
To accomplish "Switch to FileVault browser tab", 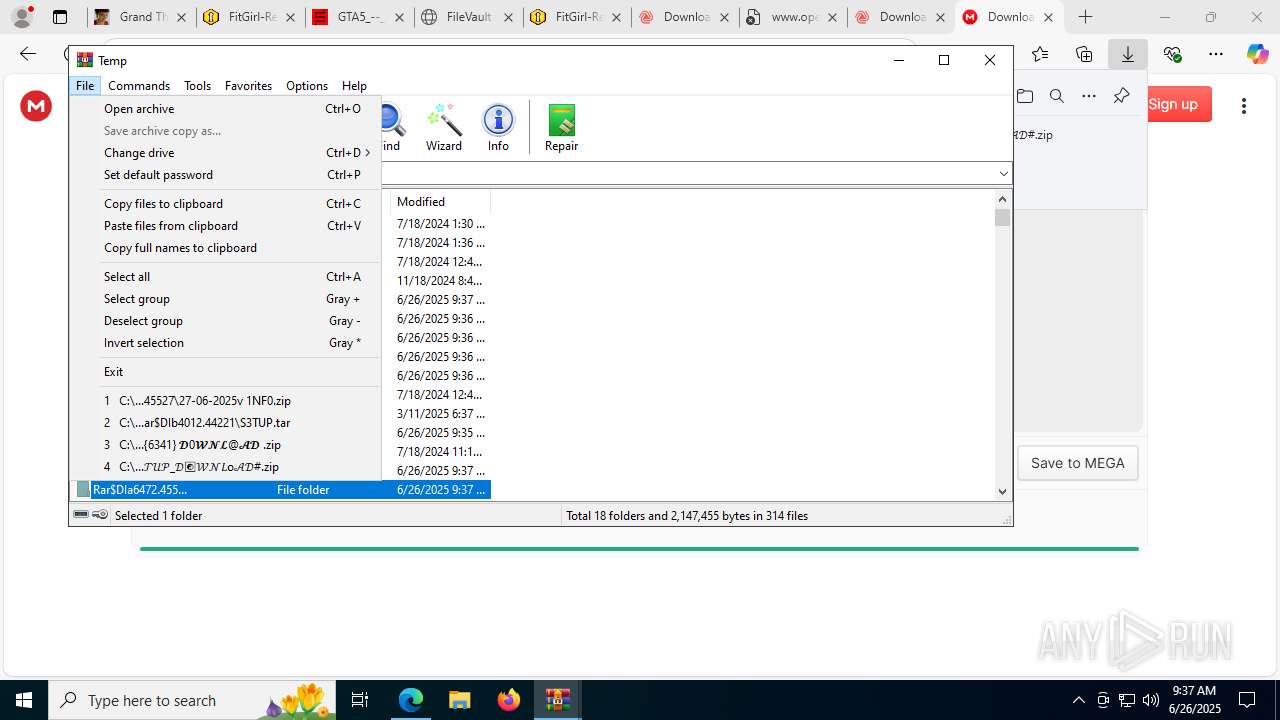I will tap(468, 17).
